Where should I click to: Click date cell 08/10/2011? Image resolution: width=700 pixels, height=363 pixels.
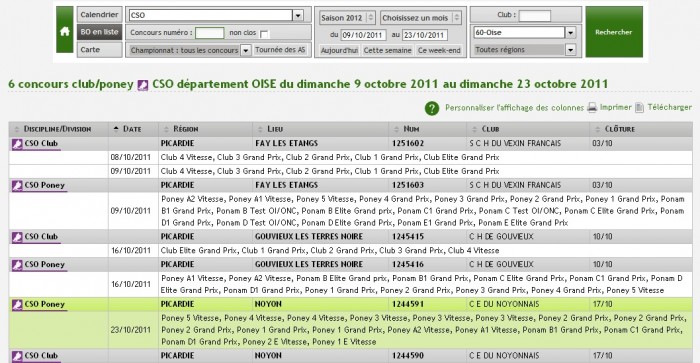[131, 158]
